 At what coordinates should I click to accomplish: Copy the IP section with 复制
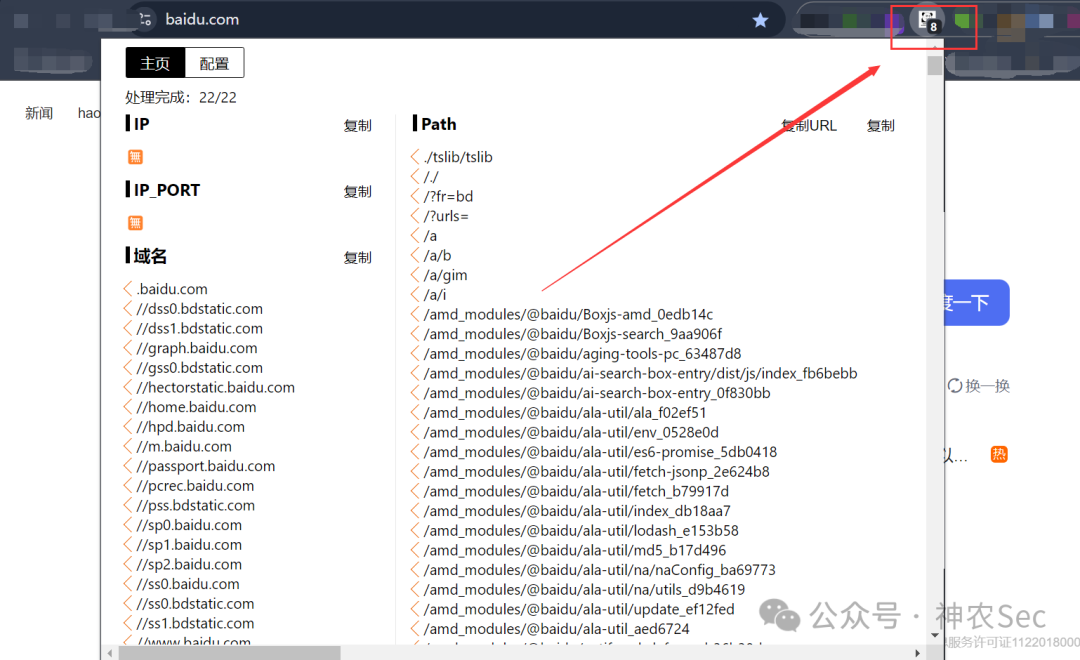pyautogui.click(x=357, y=125)
